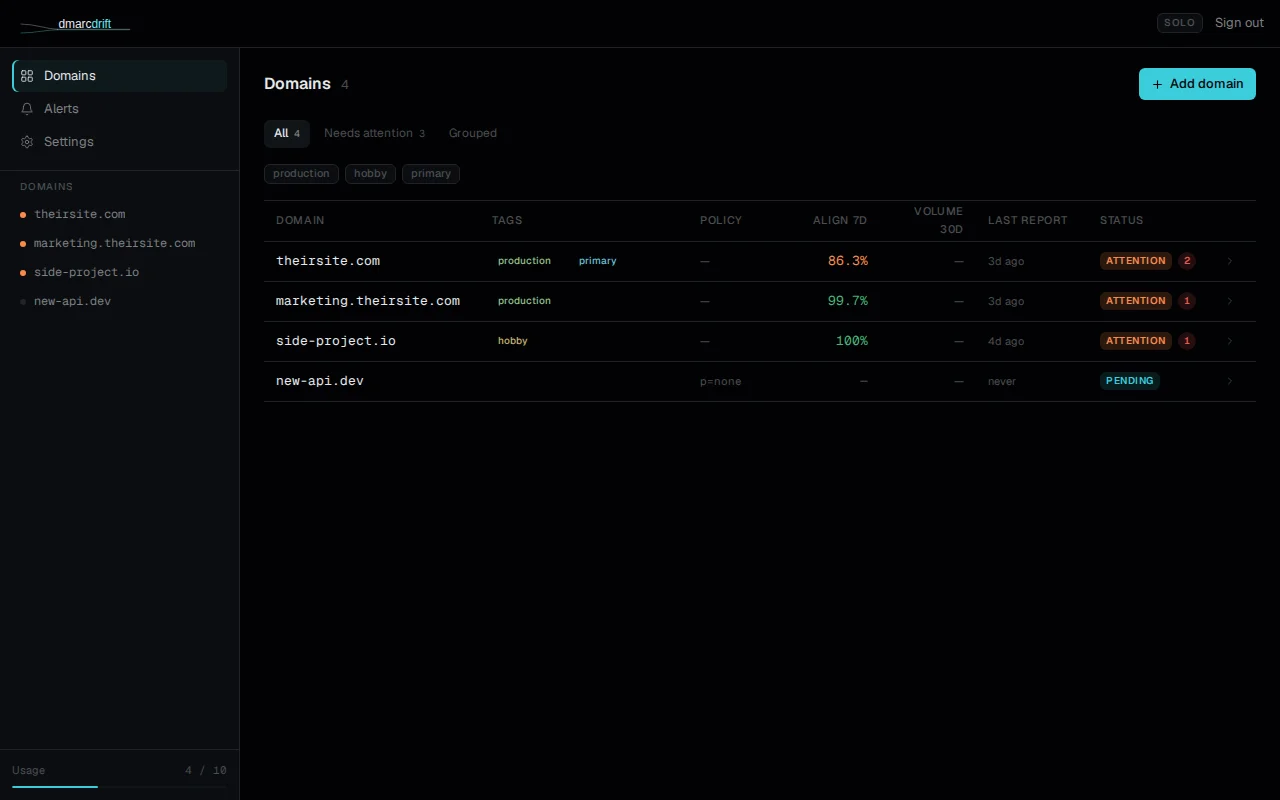Expand the theirsite.com row chevron

click(1230, 261)
